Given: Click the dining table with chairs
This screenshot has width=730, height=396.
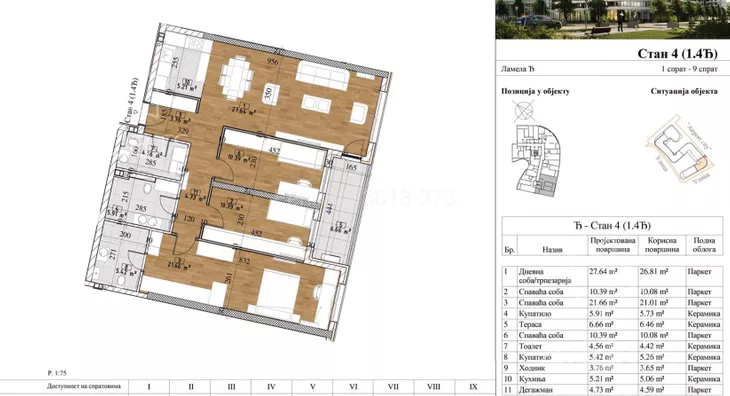Looking at the screenshot, I should click(237, 78).
